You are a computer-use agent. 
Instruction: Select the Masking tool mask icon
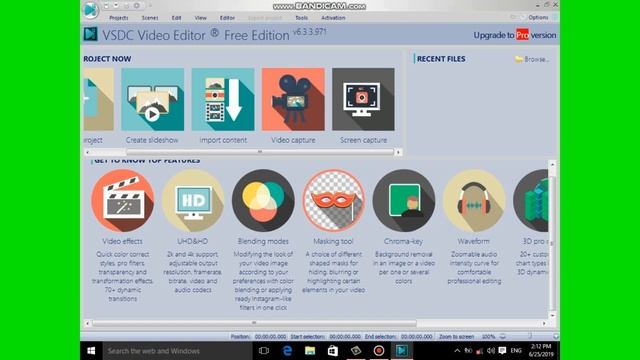coord(333,200)
